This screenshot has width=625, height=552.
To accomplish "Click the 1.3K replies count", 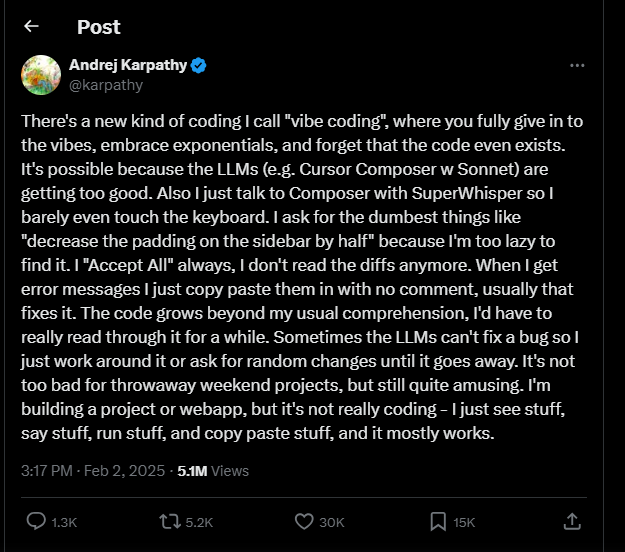I will [63, 522].
